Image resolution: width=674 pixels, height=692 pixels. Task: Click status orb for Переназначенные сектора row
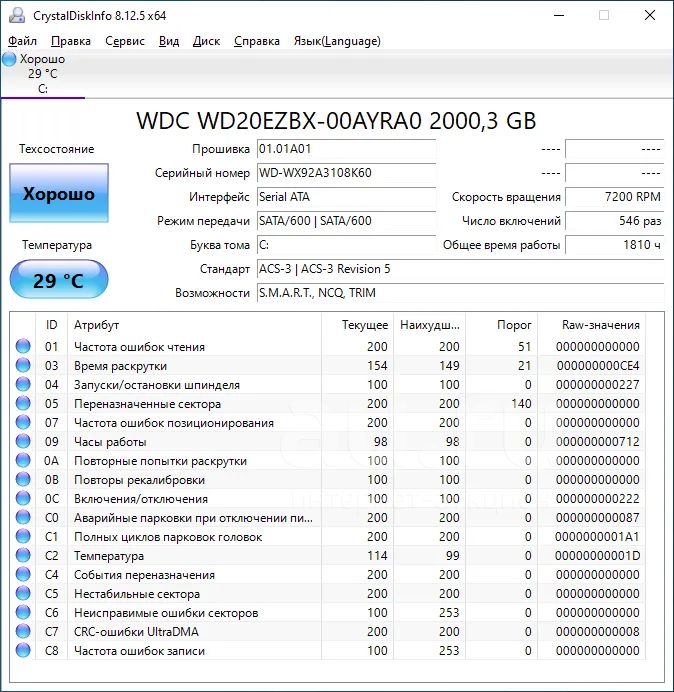tap(23, 403)
